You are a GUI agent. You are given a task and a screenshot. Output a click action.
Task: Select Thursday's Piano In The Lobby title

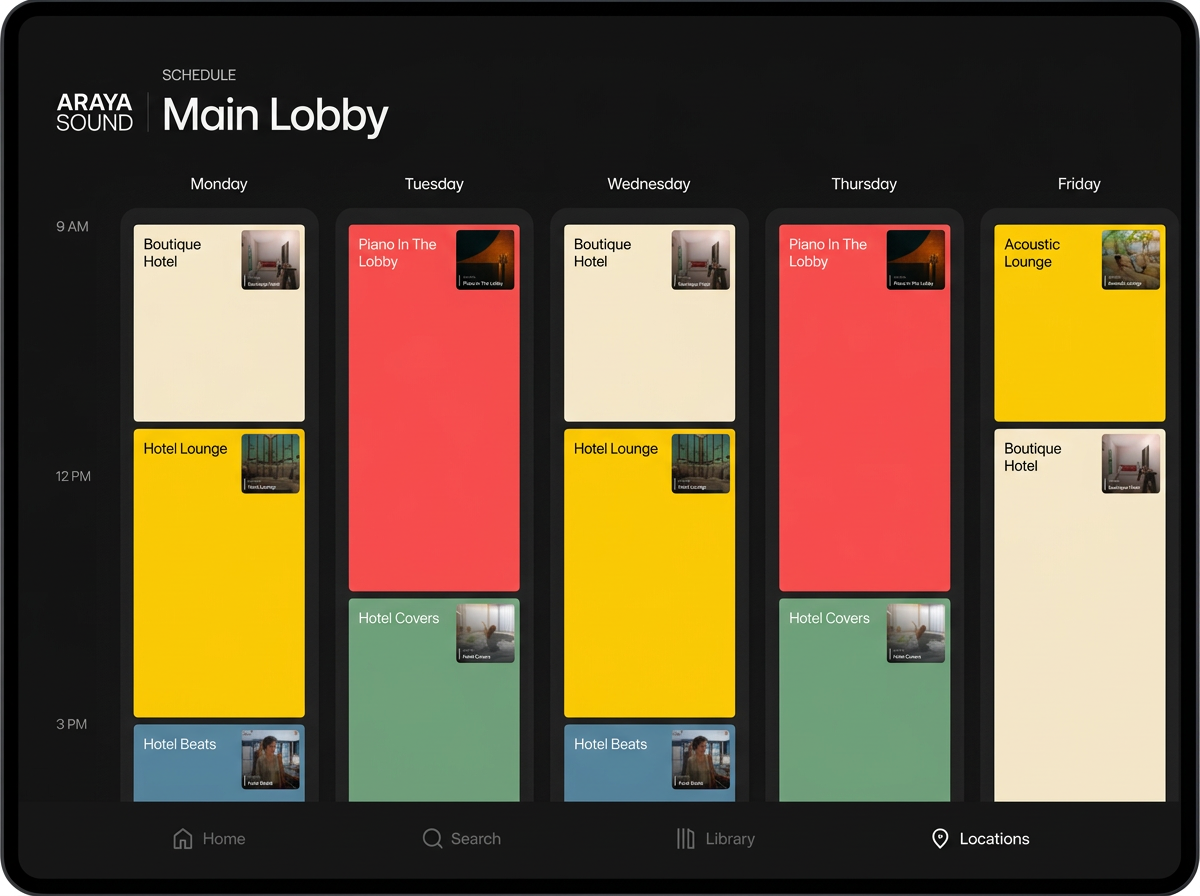pos(828,253)
